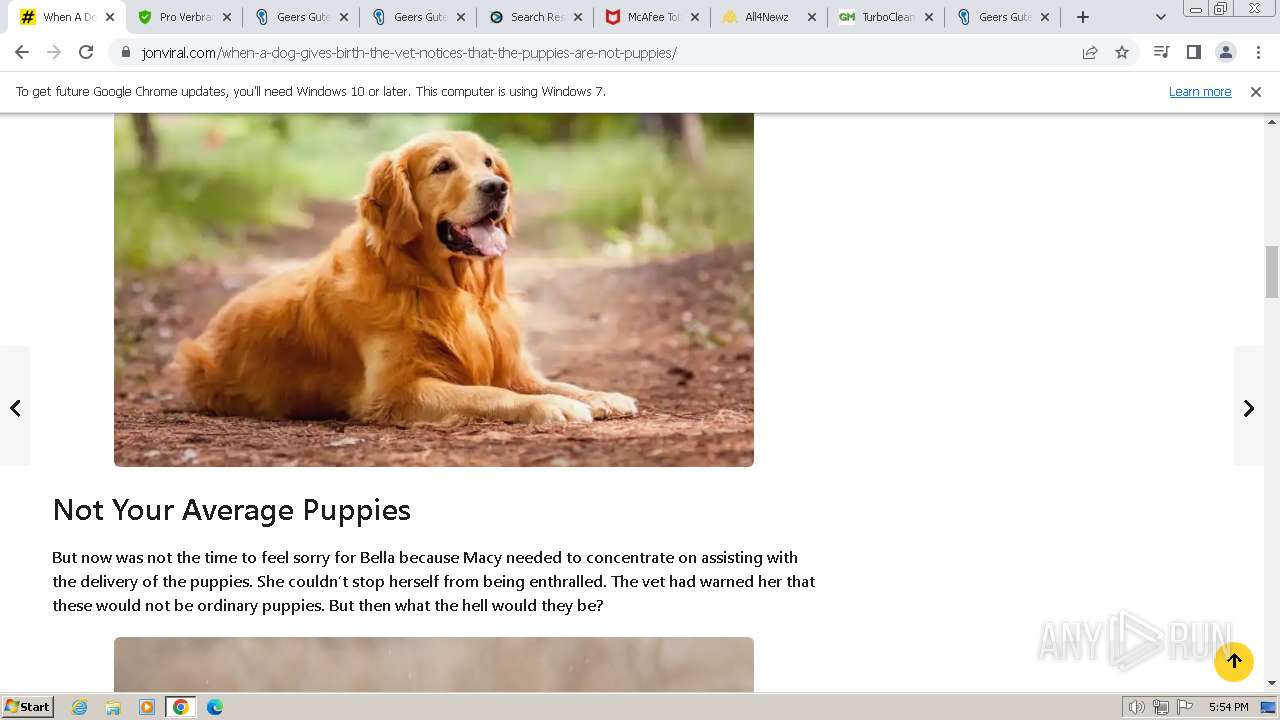Go to the previous article with the left arrow
This screenshot has height=720, width=1280.
(x=15, y=407)
